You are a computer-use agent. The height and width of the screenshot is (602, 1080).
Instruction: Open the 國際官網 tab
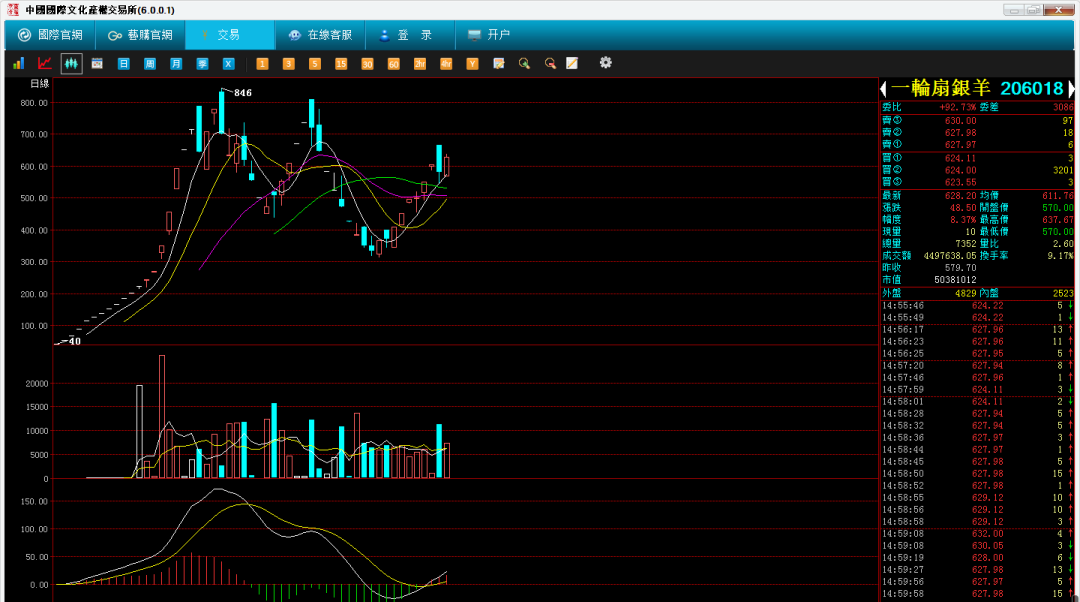pos(50,35)
